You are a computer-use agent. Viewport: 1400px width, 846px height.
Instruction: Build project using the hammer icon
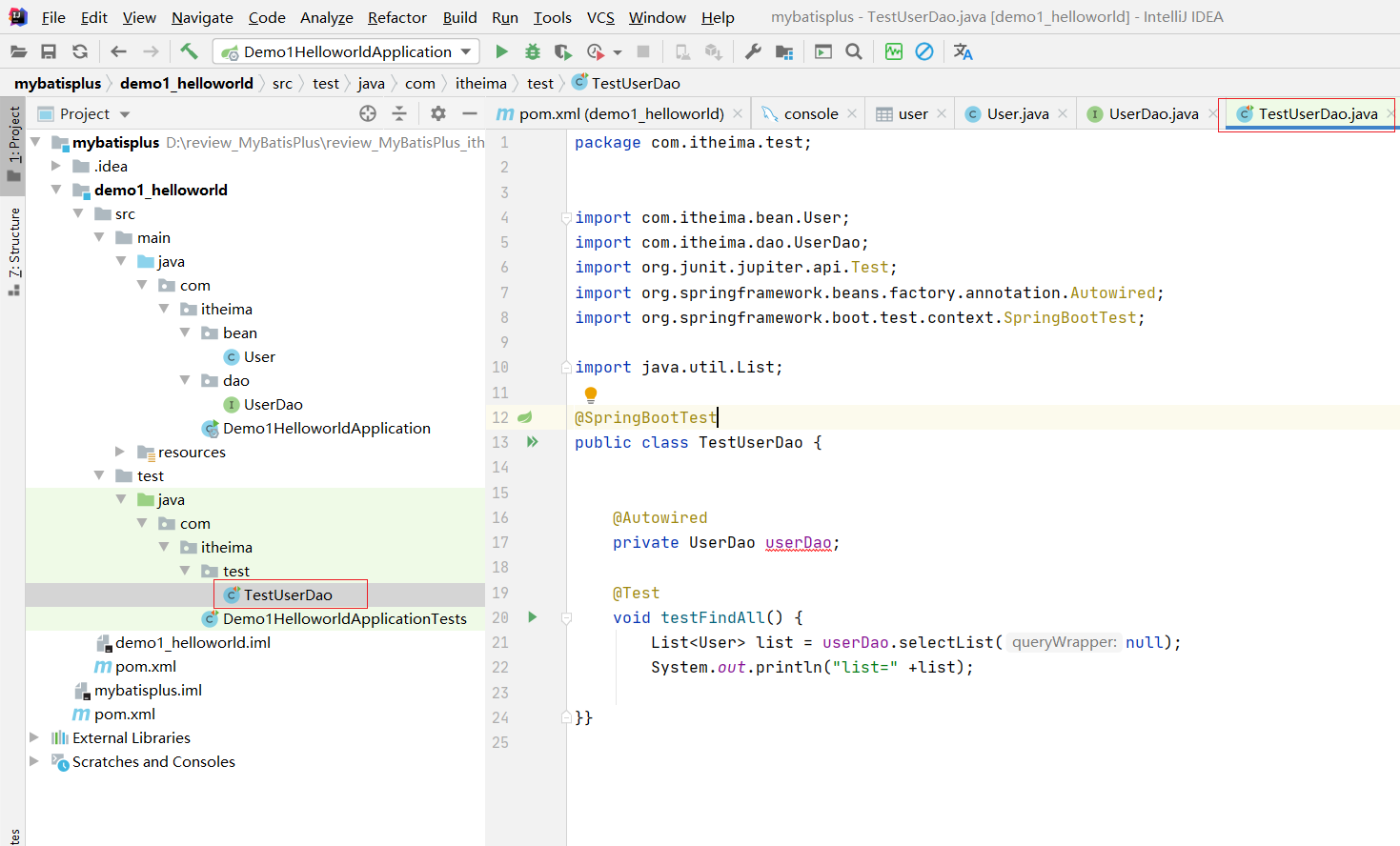coord(189,51)
